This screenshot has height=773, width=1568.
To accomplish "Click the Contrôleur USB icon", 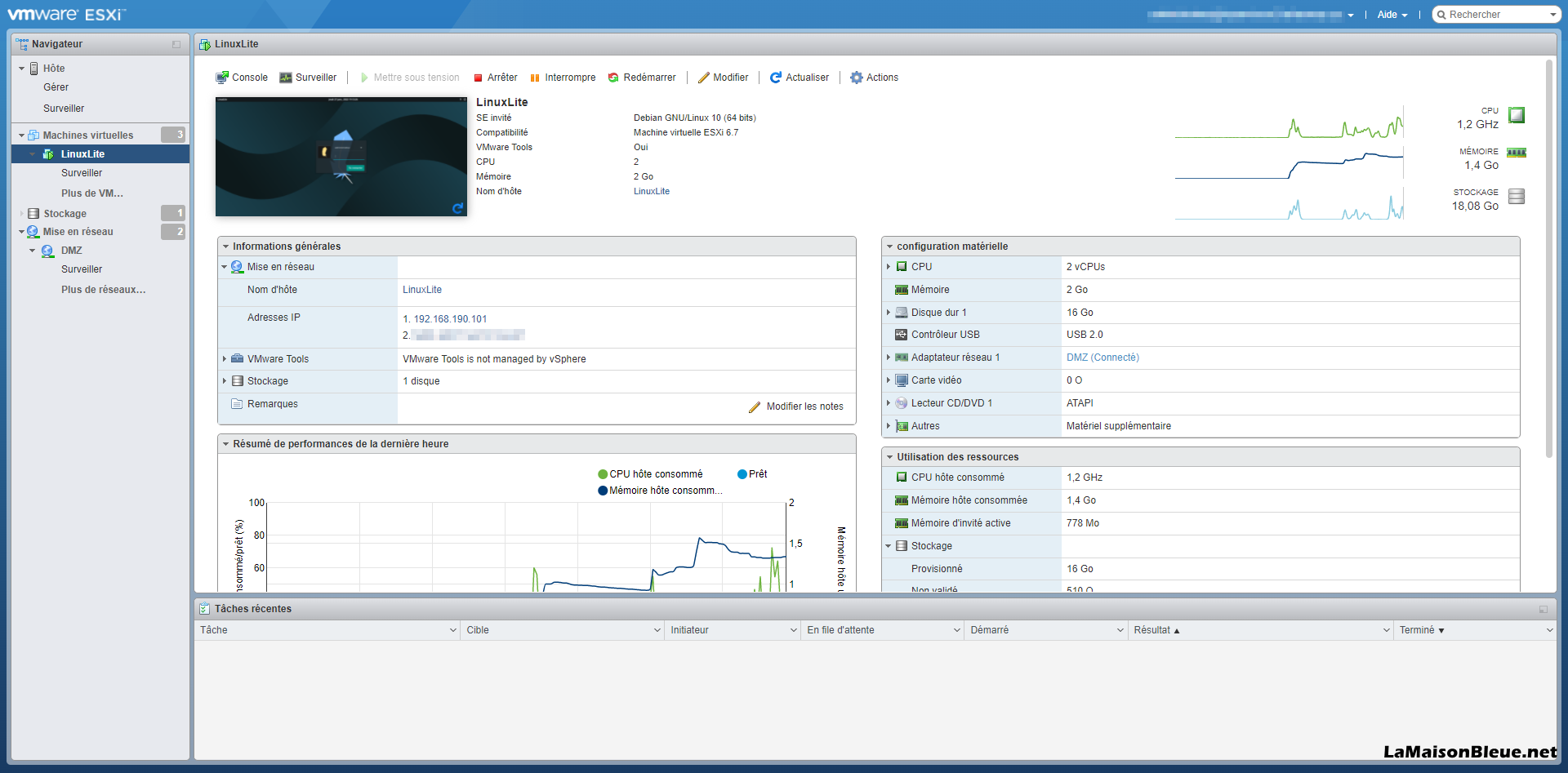I will coord(902,335).
